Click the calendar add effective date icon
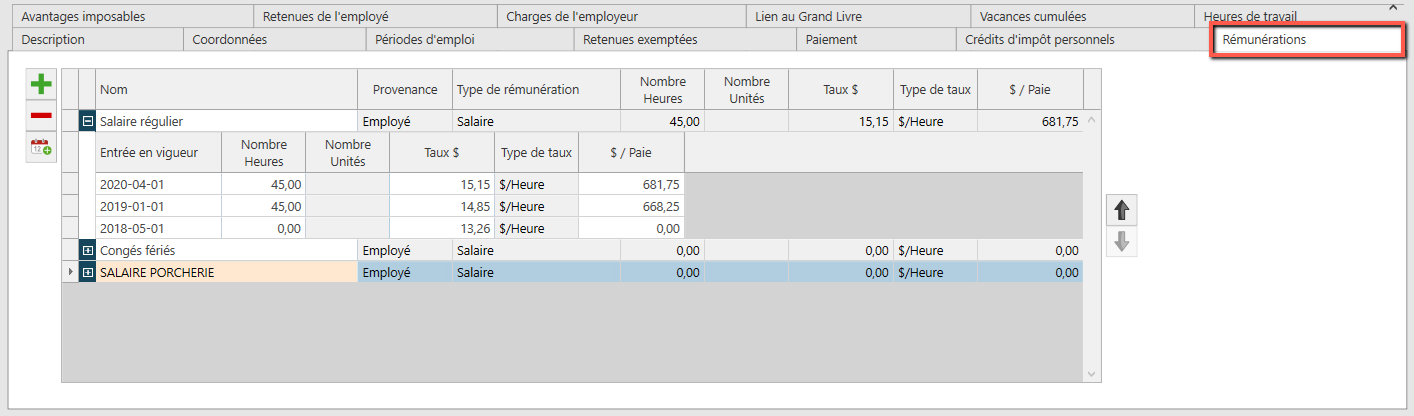Viewport: 1414px width, 416px height. click(x=41, y=148)
